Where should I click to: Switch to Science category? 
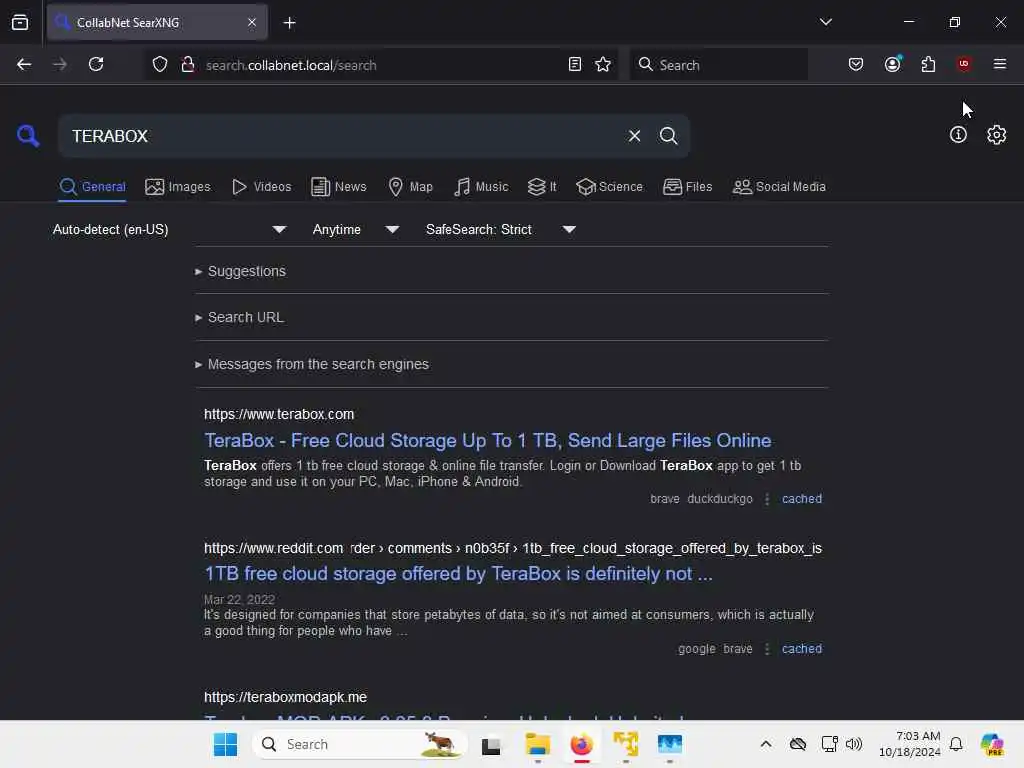[609, 187]
